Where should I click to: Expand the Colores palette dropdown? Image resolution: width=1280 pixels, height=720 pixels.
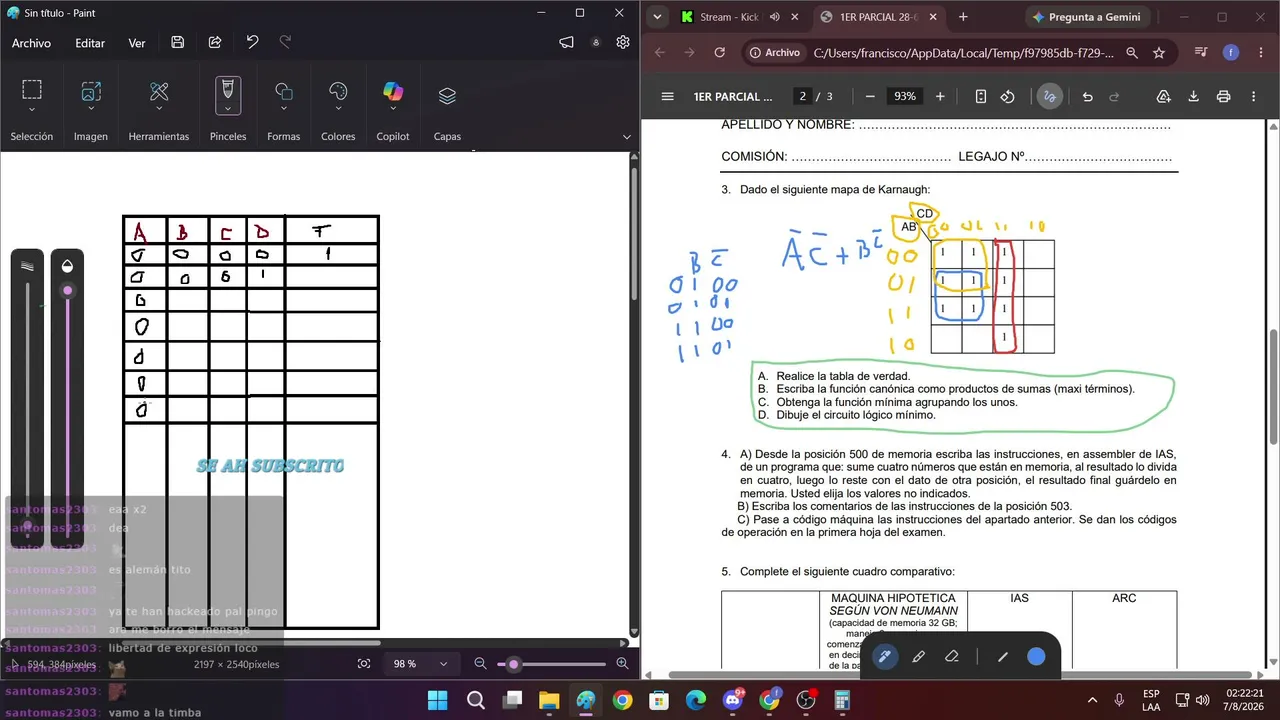(338, 108)
